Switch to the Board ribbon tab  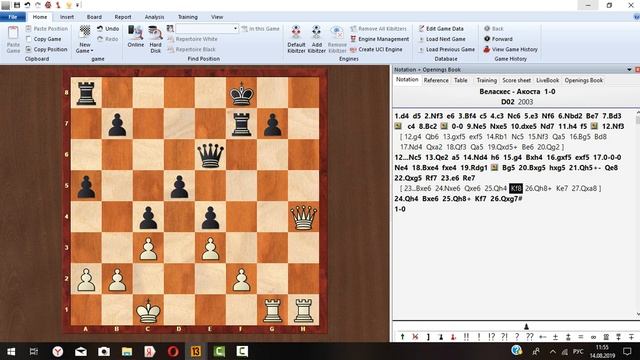(x=94, y=17)
